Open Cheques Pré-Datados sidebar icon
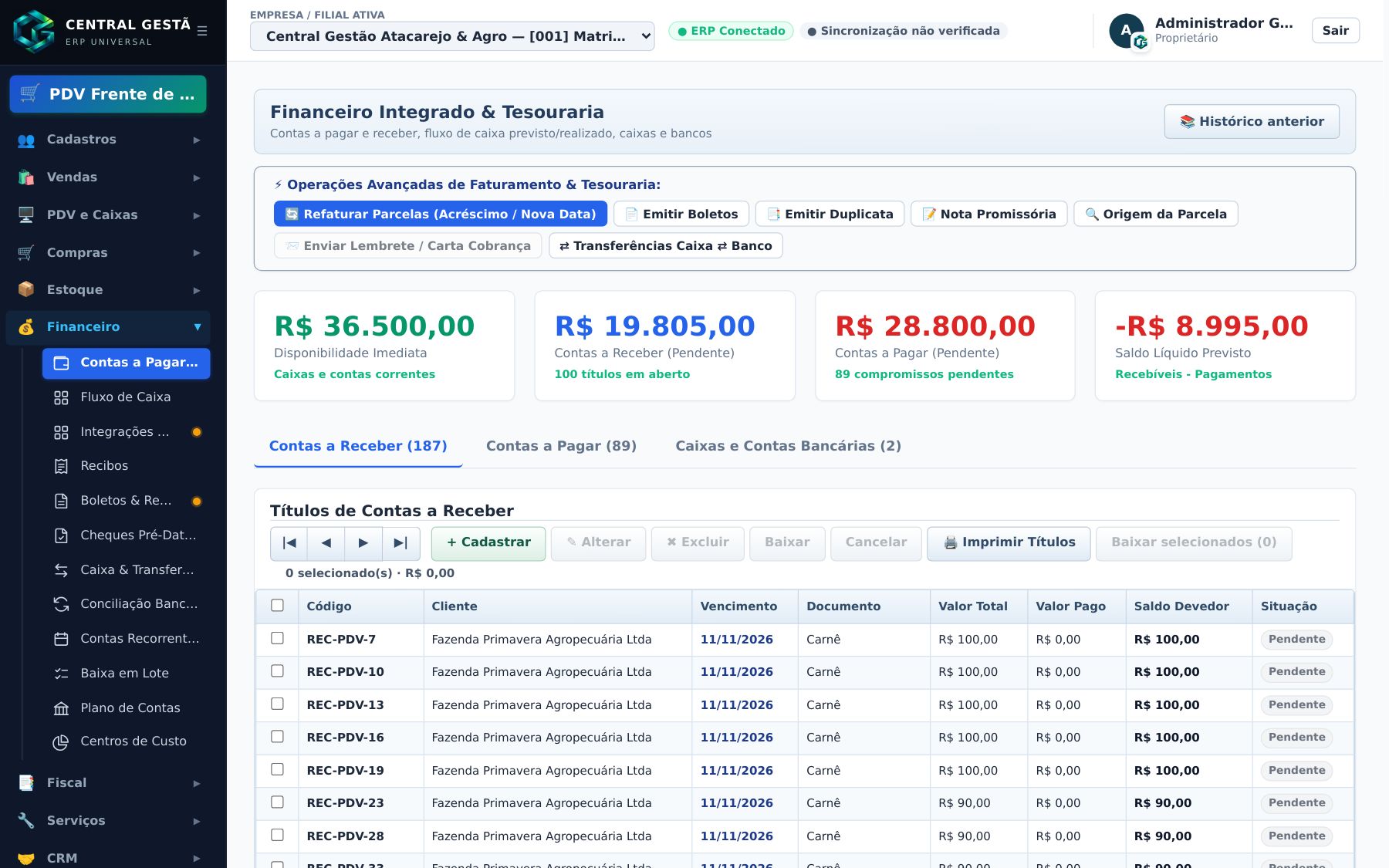 click(x=61, y=535)
